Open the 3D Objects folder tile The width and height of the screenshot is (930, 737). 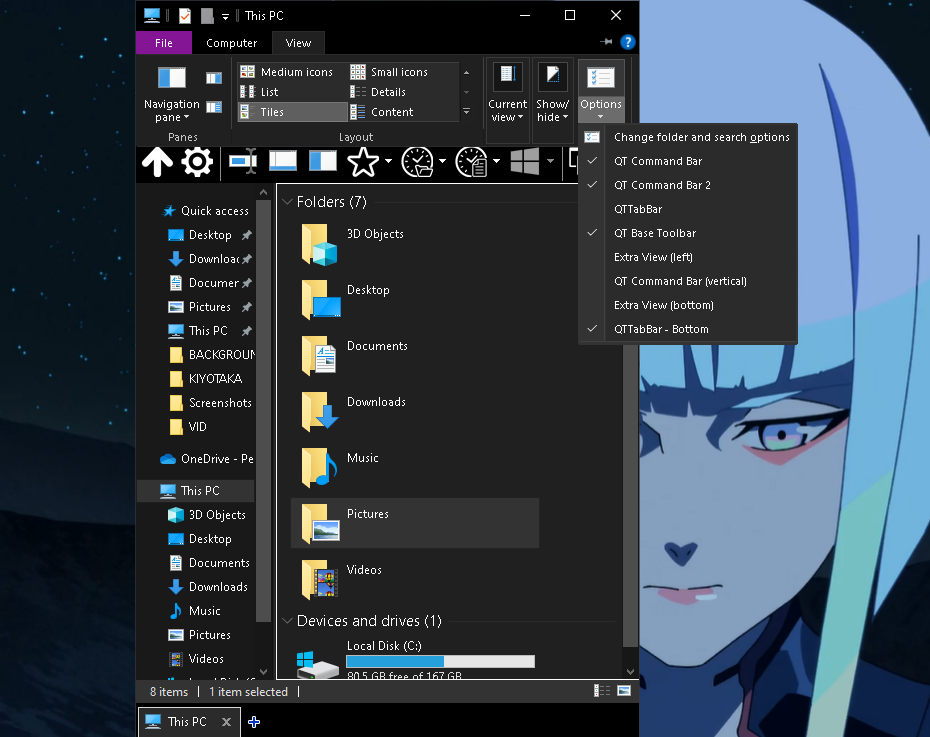415,244
